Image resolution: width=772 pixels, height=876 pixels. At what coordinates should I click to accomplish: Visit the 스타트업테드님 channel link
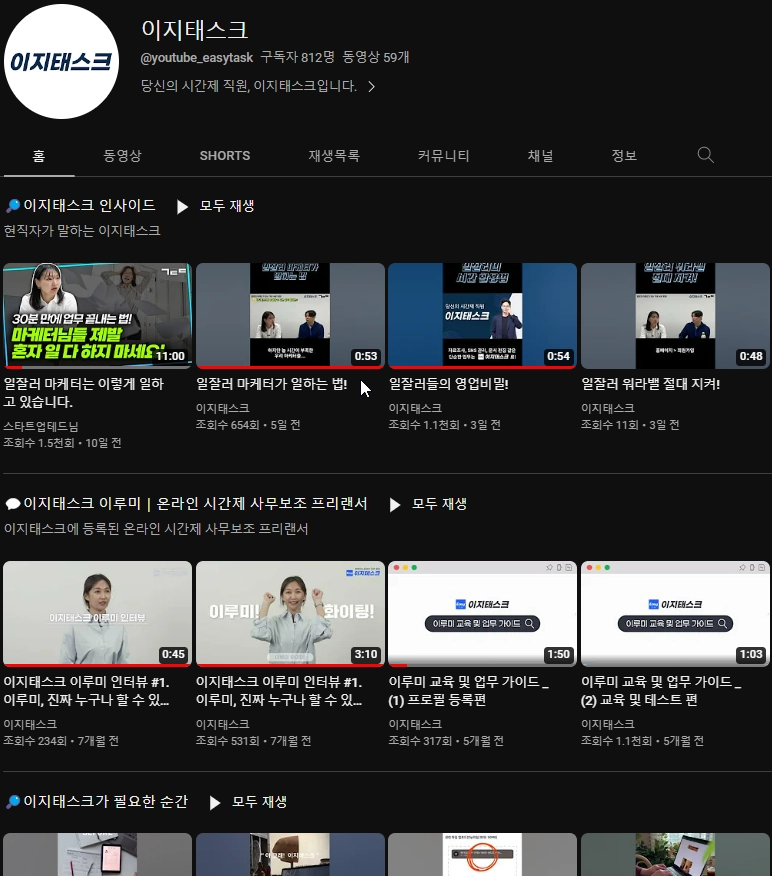click(41, 426)
